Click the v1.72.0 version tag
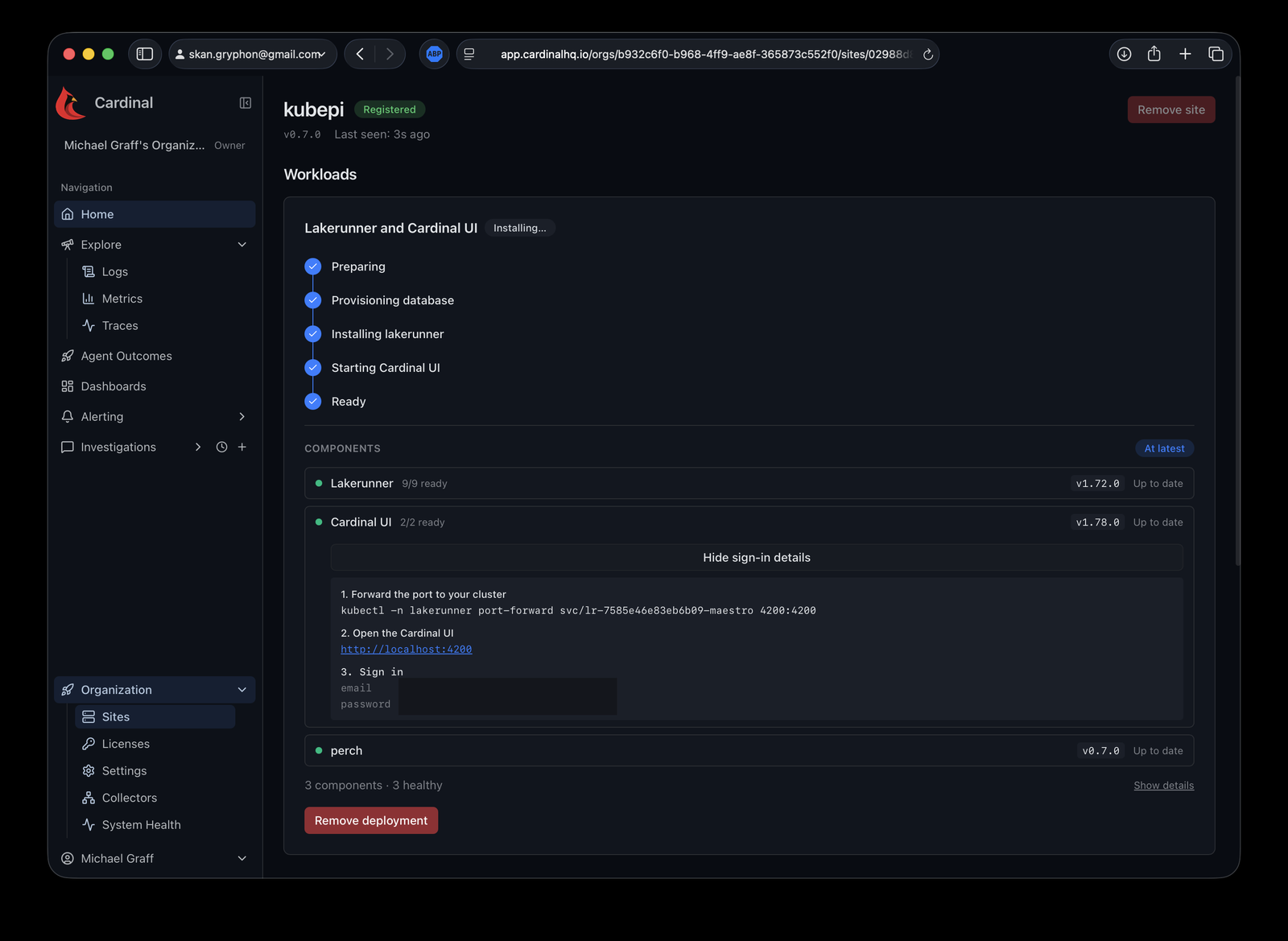The height and width of the screenshot is (941, 1288). (1098, 484)
